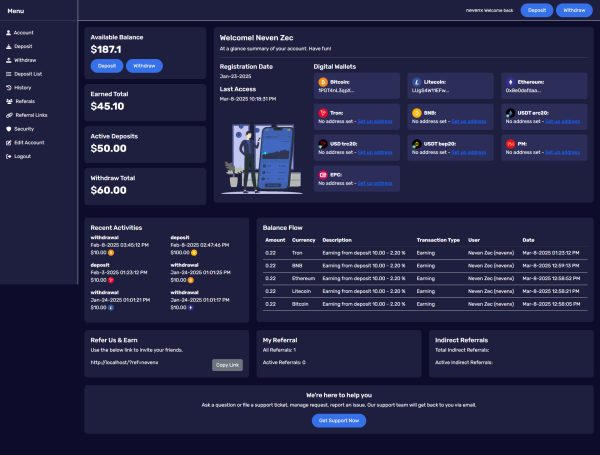Viewport: 600px width, 455px height.
Task: Click the Tron wallet icon
Action: pyautogui.click(x=323, y=113)
